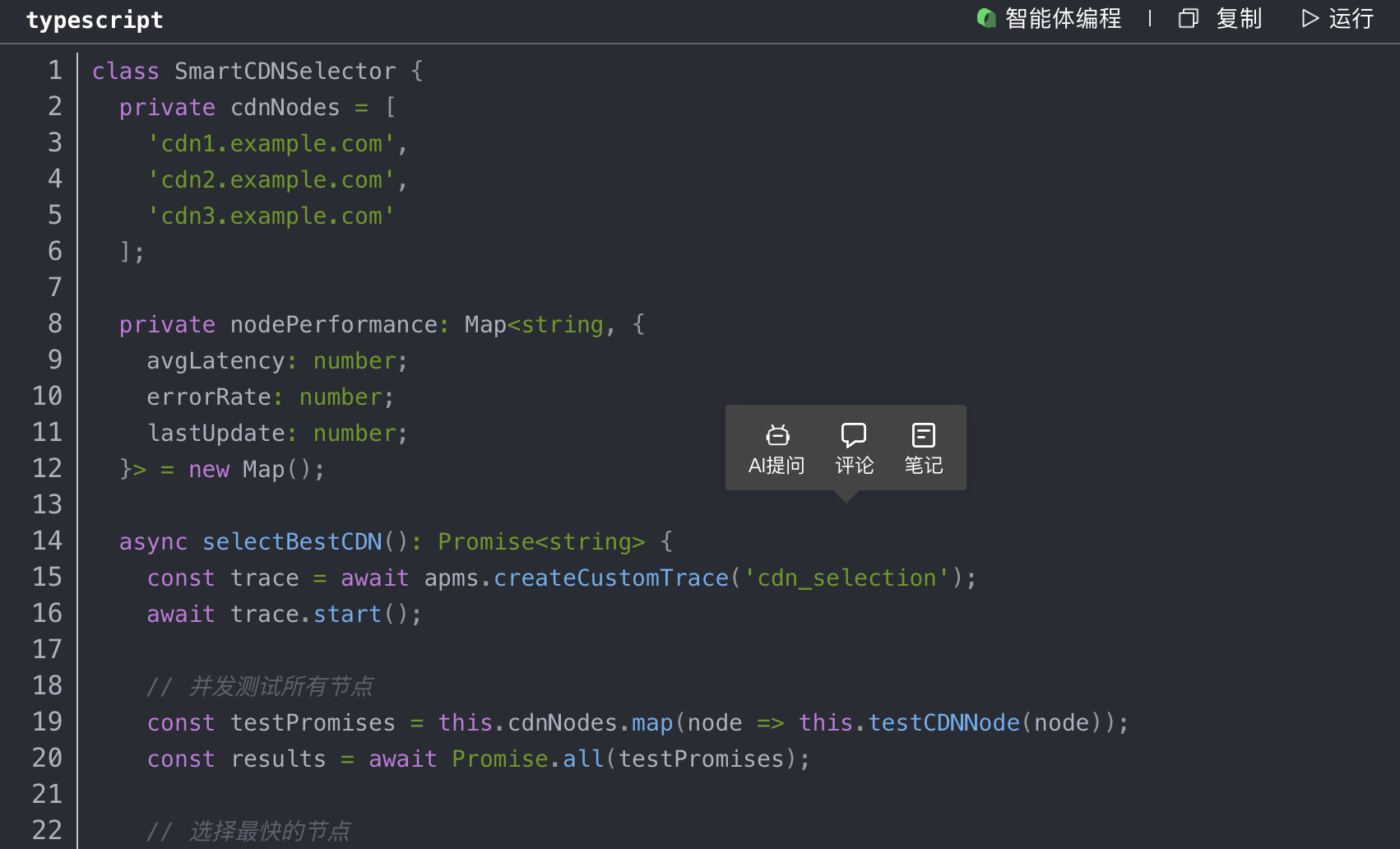The height and width of the screenshot is (849, 1400).
Task: Click the copy icon beside 复制
Action: [x=1188, y=18]
